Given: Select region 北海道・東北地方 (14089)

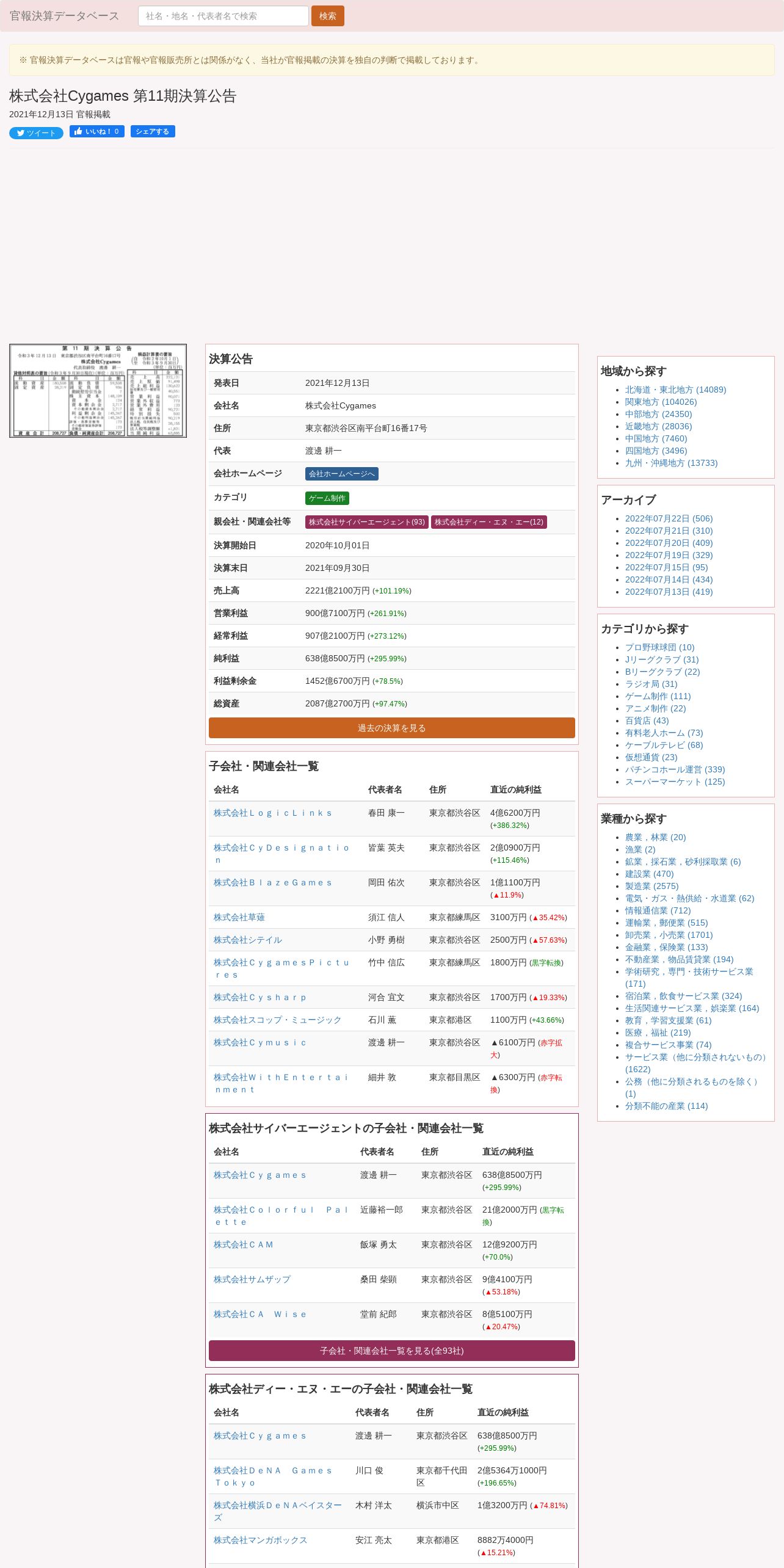Looking at the screenshot, I should click(675, 390).
